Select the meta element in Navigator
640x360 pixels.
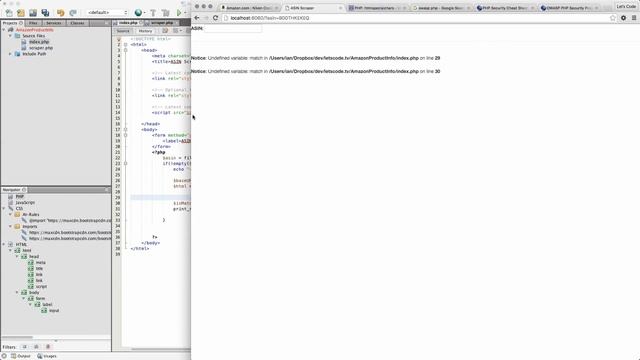[x=40, y=262]
